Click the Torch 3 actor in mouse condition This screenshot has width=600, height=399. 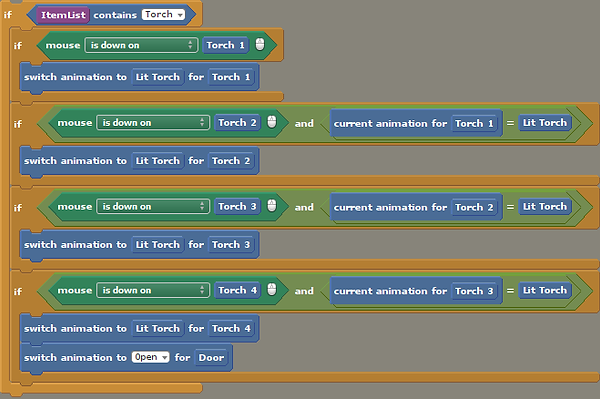237,207
